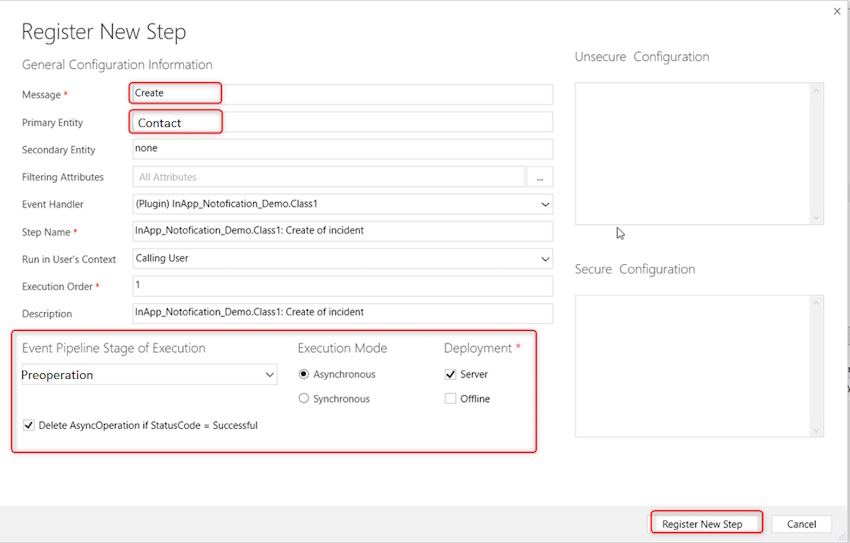Click the Execution Order field
The image size is (850, 543).
(x=343, y=286)
